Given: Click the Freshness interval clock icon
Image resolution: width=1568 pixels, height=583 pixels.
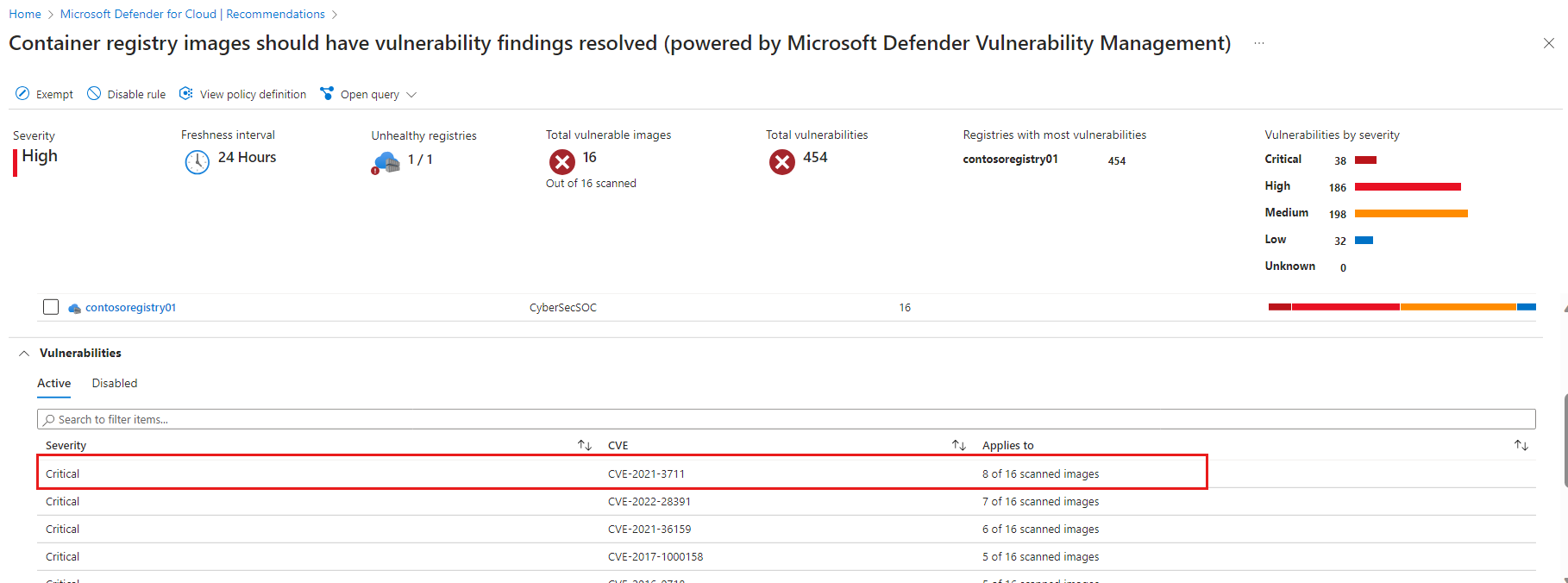Looking at the screenshot, I should pyautogui.click(x=198, y=161).
